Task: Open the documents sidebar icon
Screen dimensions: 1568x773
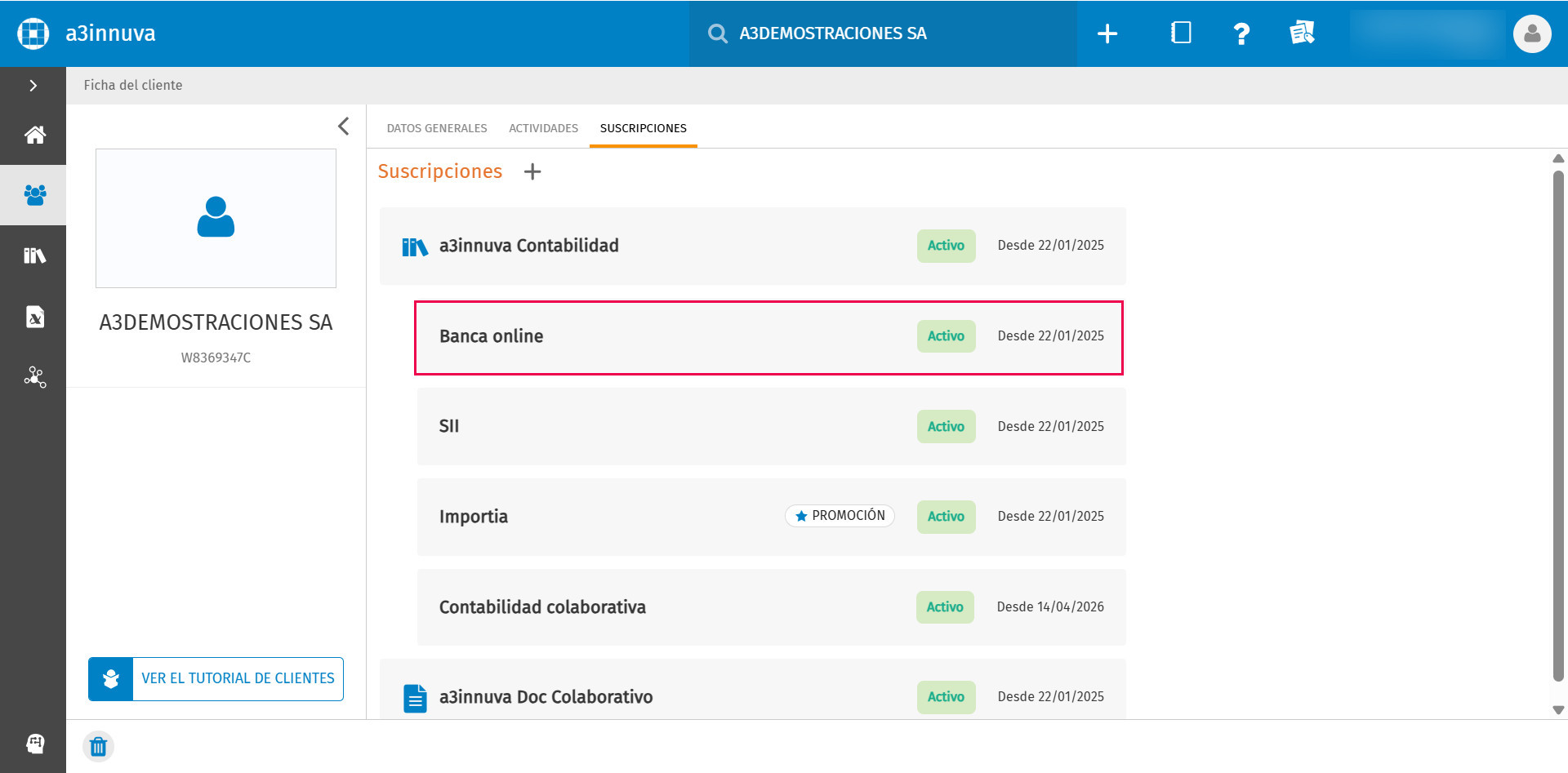Action: click(34, 316)
